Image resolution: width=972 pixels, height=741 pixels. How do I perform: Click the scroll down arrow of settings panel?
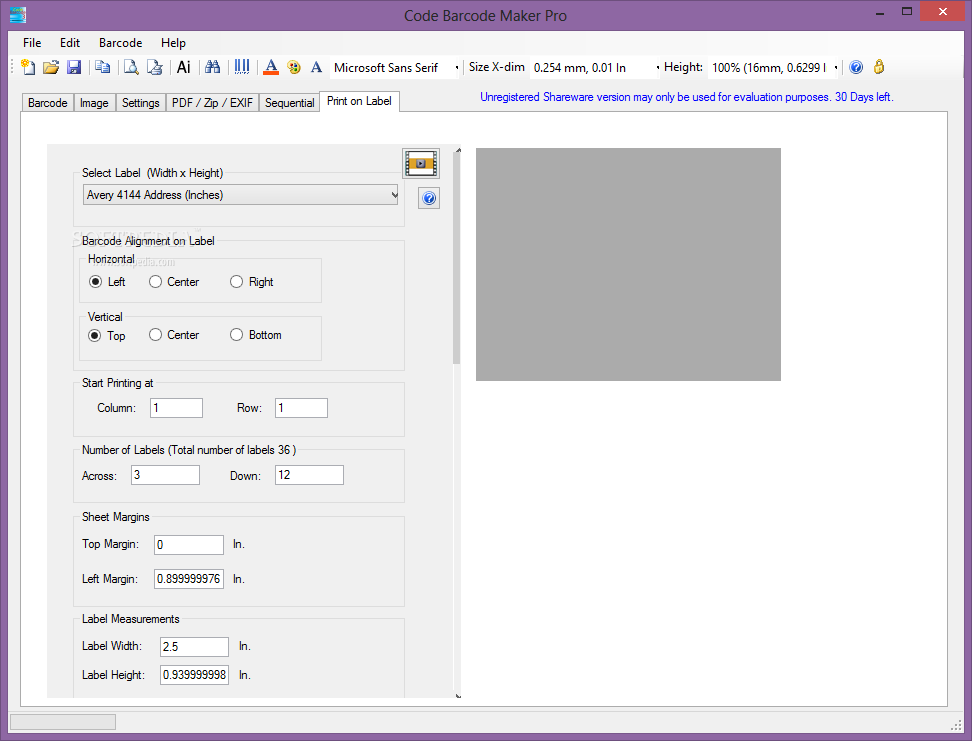click(458, 696)
